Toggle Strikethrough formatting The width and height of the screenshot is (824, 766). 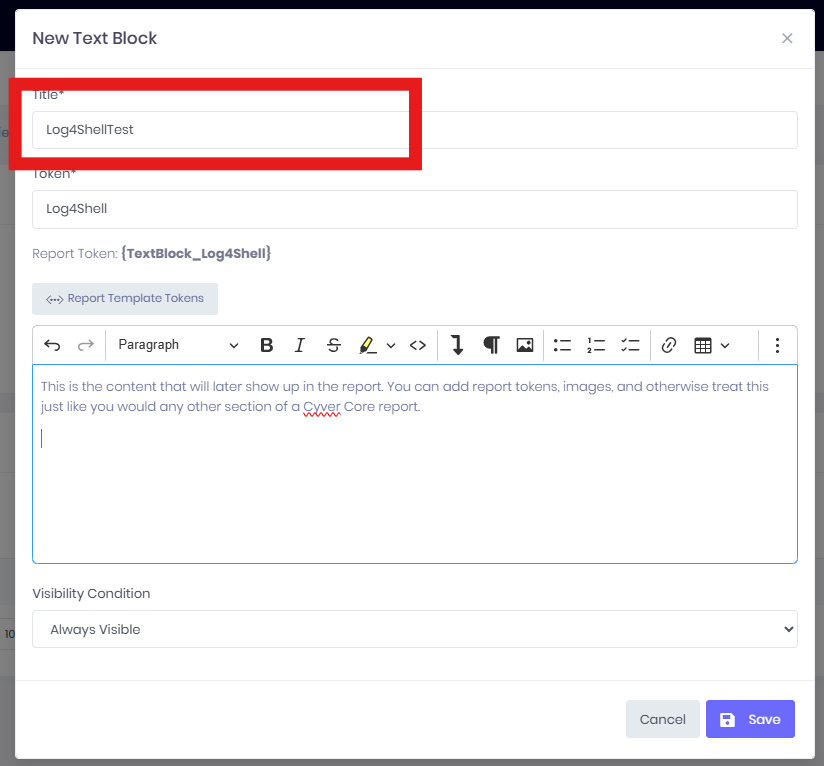click(x=333, y=345)
